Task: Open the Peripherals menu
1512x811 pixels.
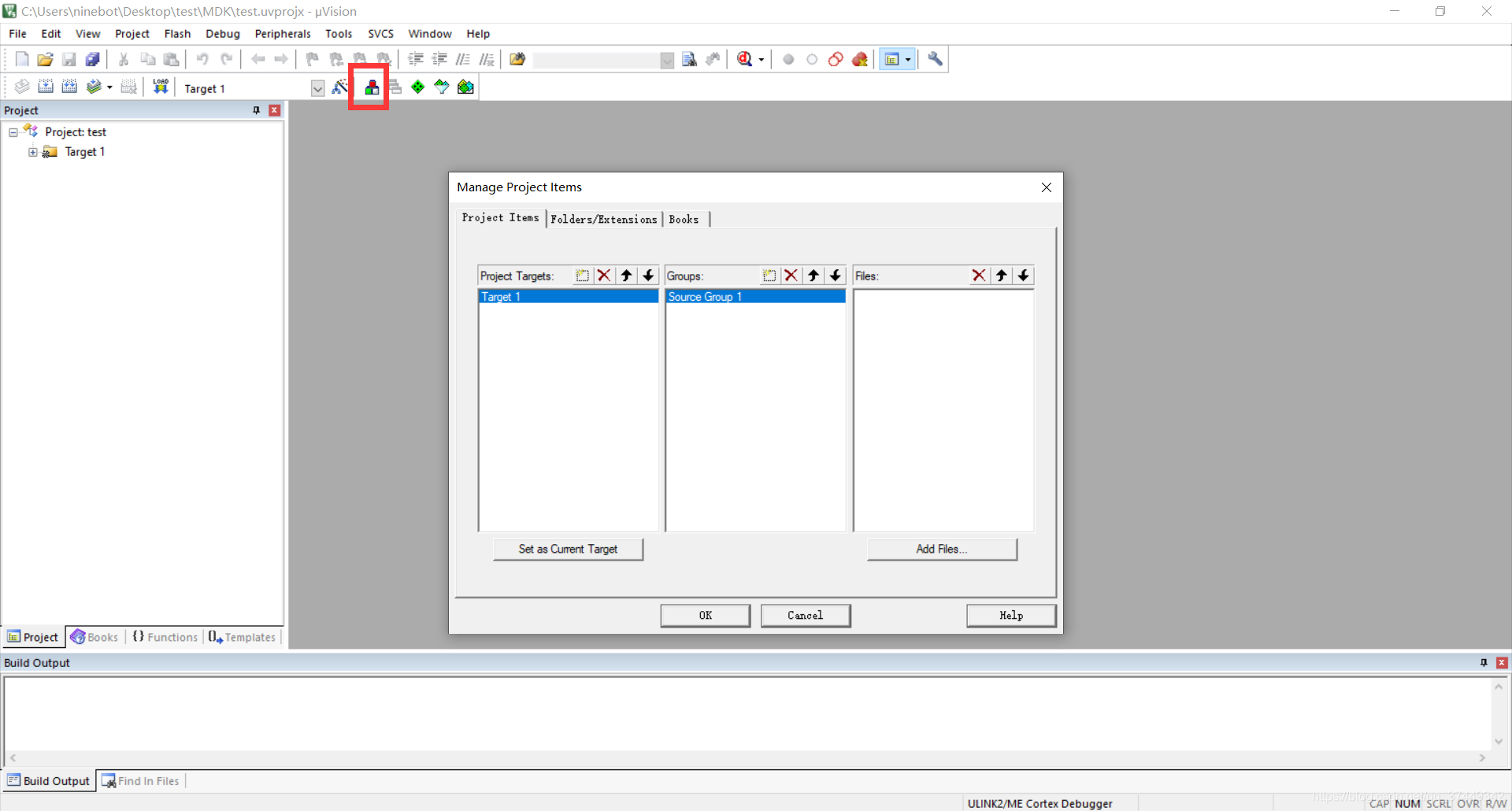Action: pyautogui.click(x=283, y=34)
